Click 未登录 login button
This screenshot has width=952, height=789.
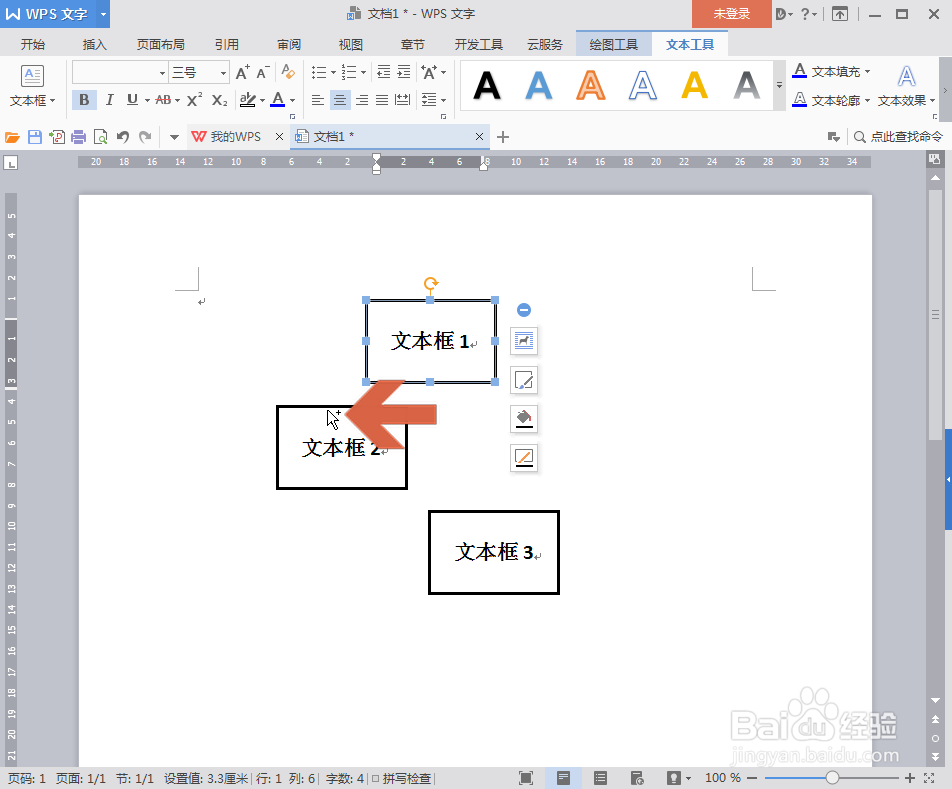coord(731,13)
